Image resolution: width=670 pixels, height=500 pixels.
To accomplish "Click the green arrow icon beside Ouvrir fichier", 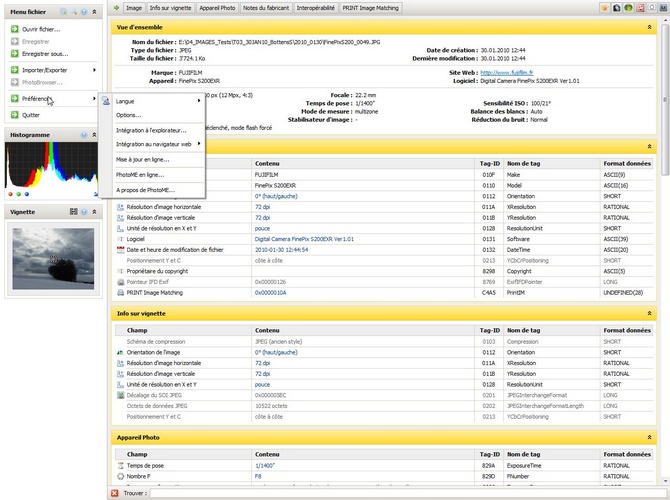I will (x=14, y=30).
